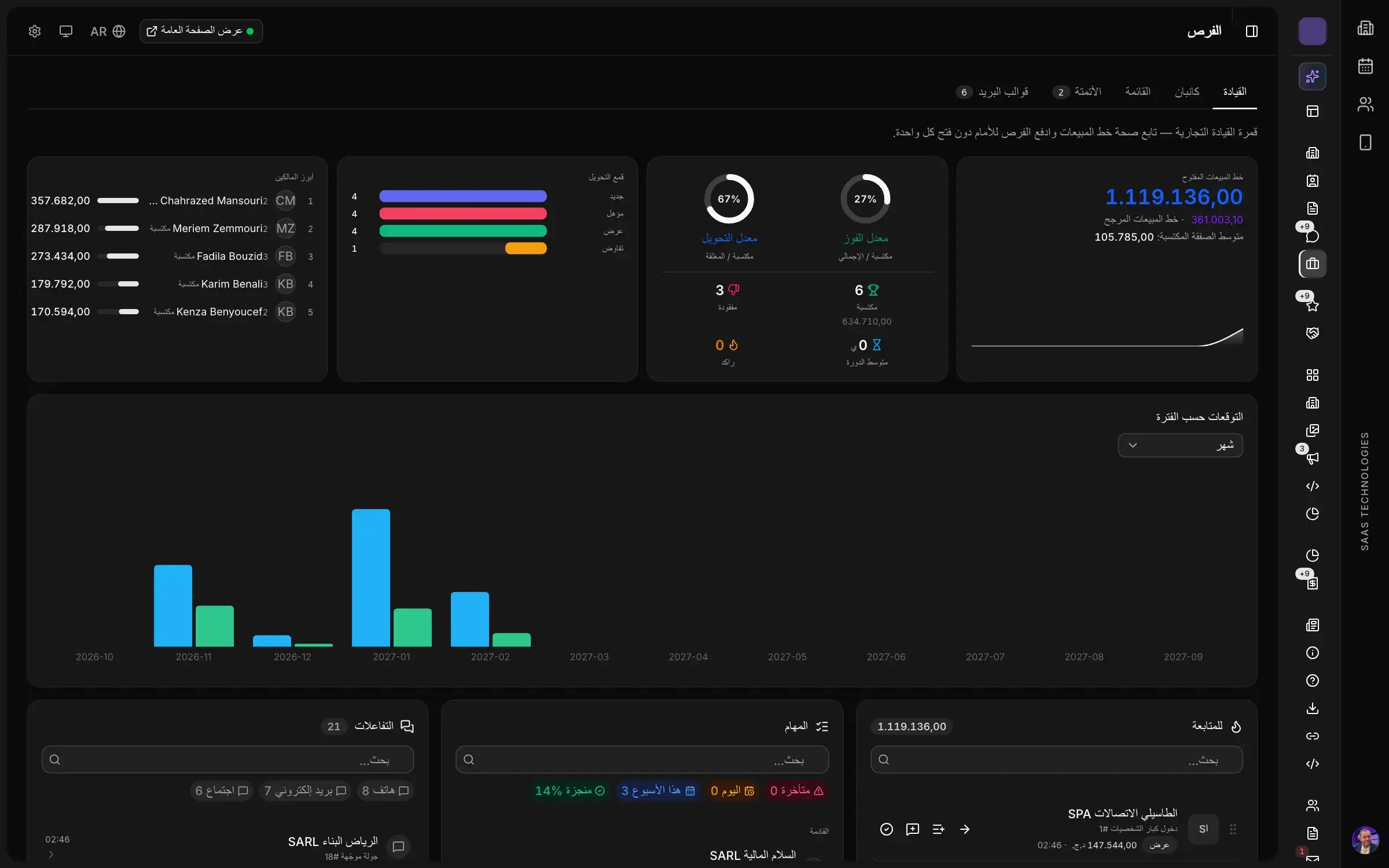Filter interactions by بريد إلكتروني chip
The height and width of the screenshot is (868, 1389).
305,790
